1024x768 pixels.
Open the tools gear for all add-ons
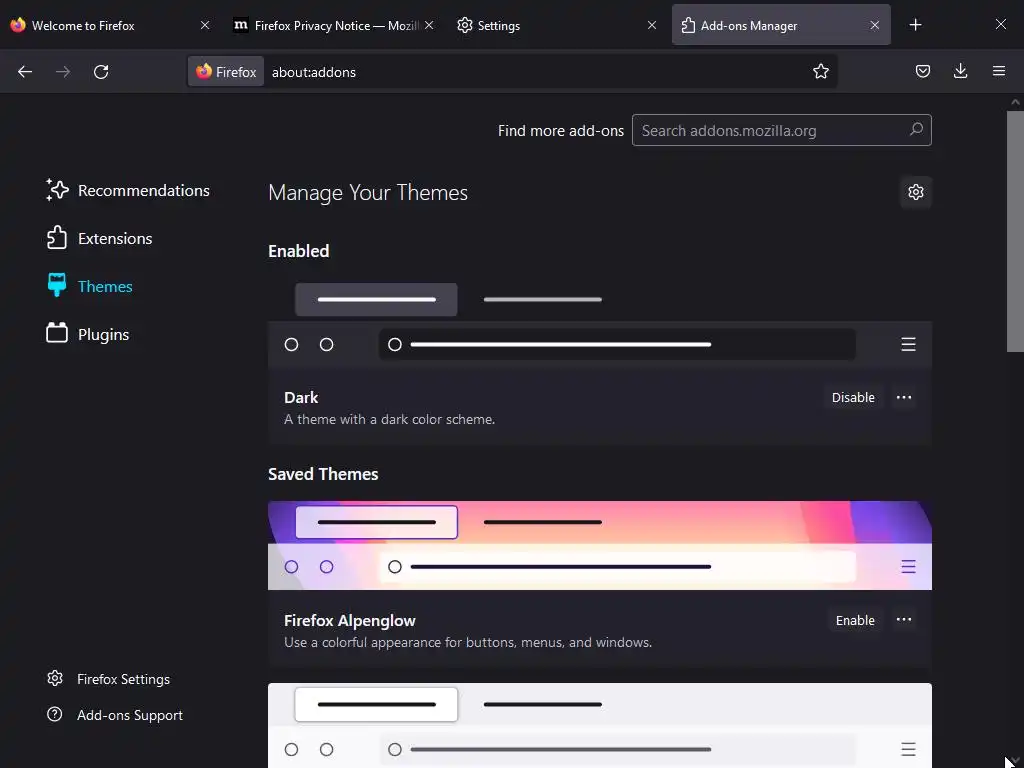coord(916,192)
